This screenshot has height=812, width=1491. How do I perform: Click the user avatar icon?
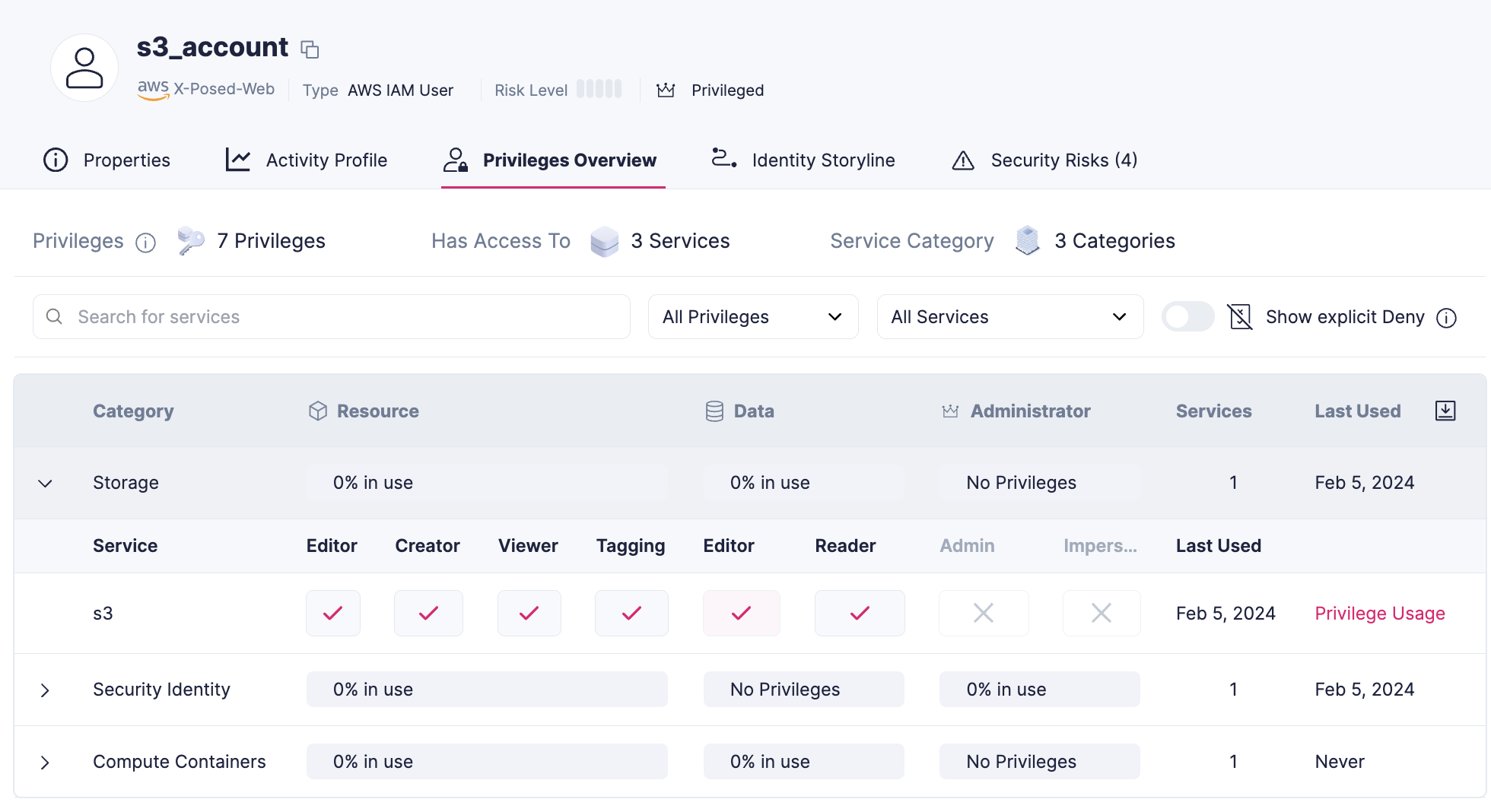(x=84, y=68)
